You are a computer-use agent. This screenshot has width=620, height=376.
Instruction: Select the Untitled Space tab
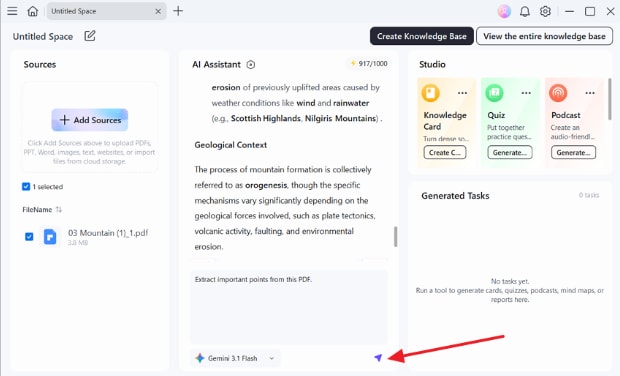(106, 11)
